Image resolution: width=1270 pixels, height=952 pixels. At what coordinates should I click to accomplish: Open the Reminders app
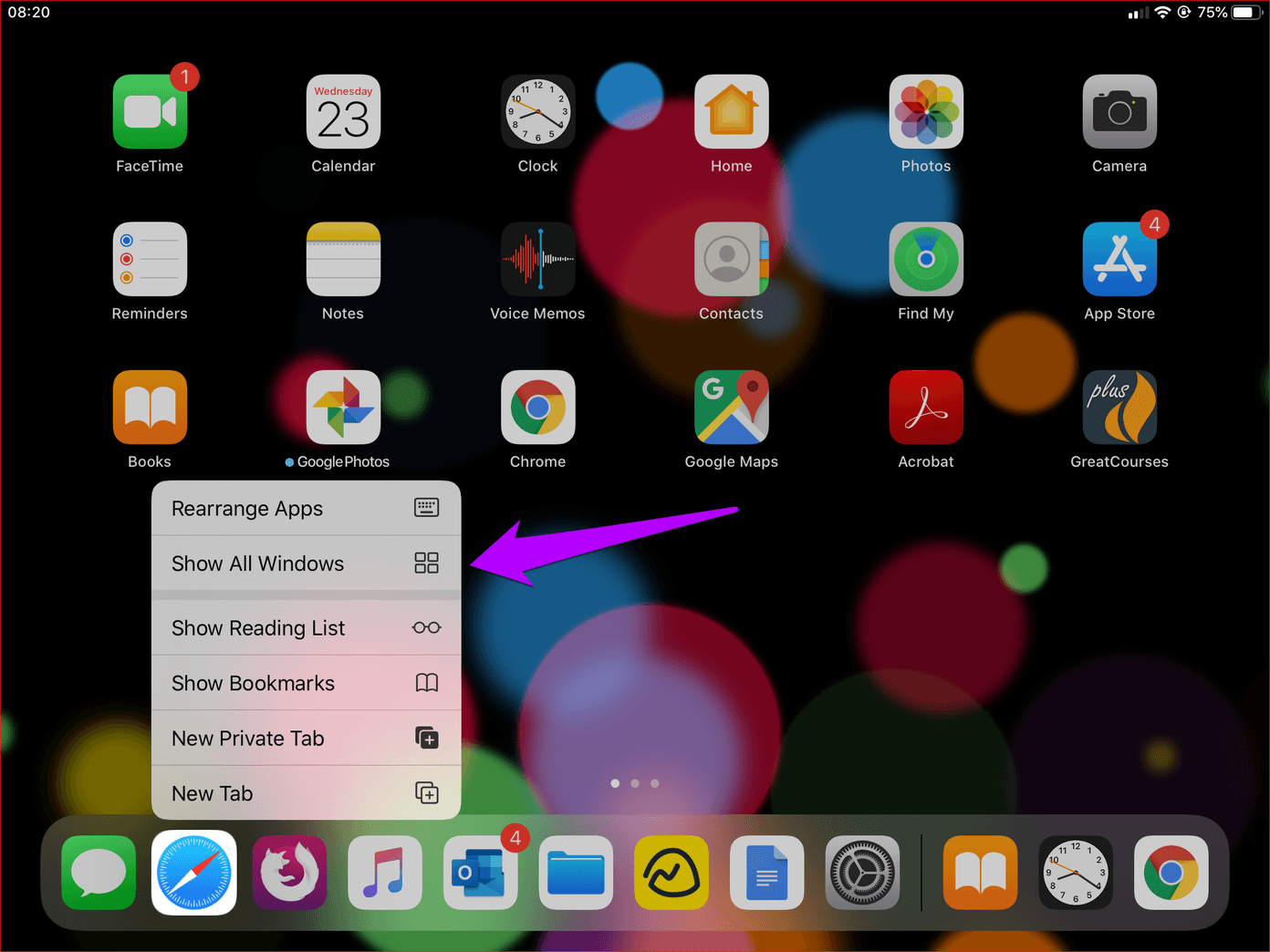click(150, 259)
